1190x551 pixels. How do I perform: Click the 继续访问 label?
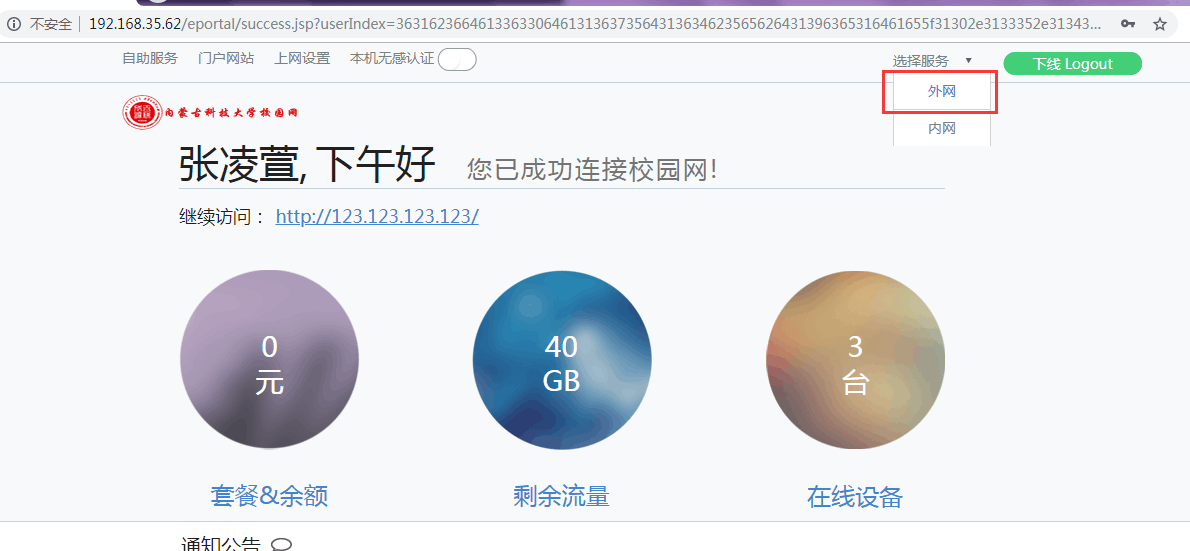222,217
